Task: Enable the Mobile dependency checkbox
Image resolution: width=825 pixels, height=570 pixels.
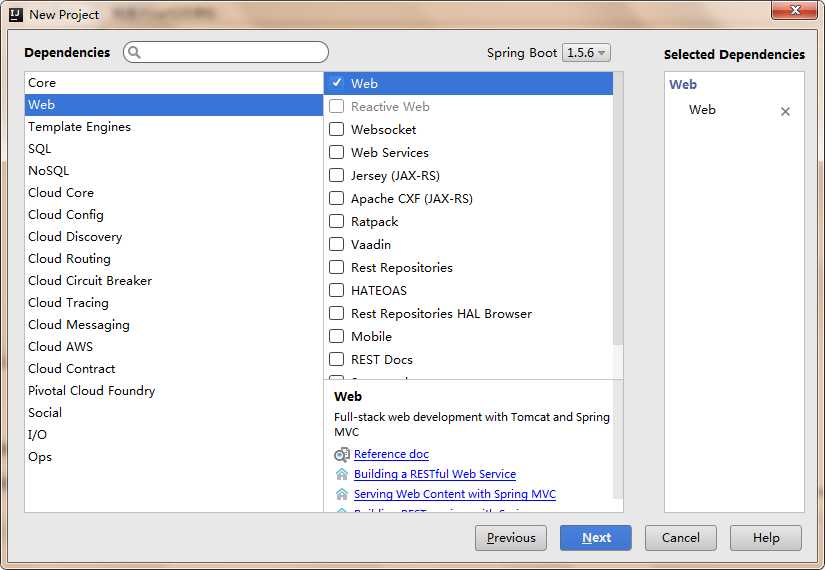Action: point(337,336)
